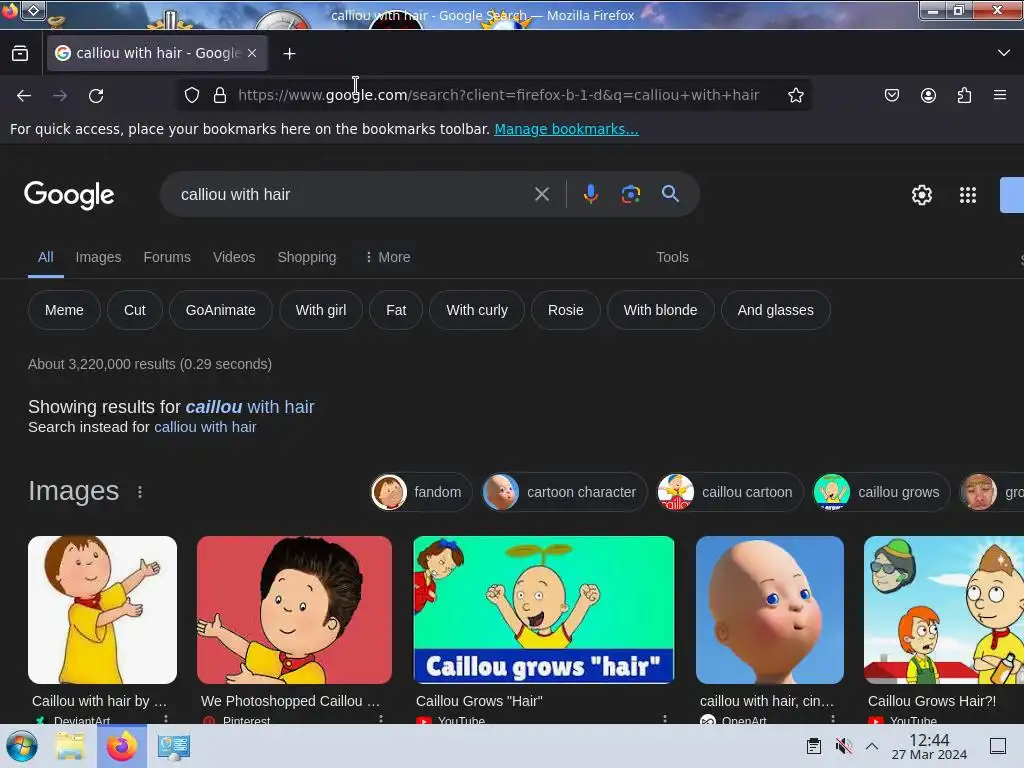The image size is (1024, 768).
Task: Submit search with magnifier icon
Action: pos(670,194)
